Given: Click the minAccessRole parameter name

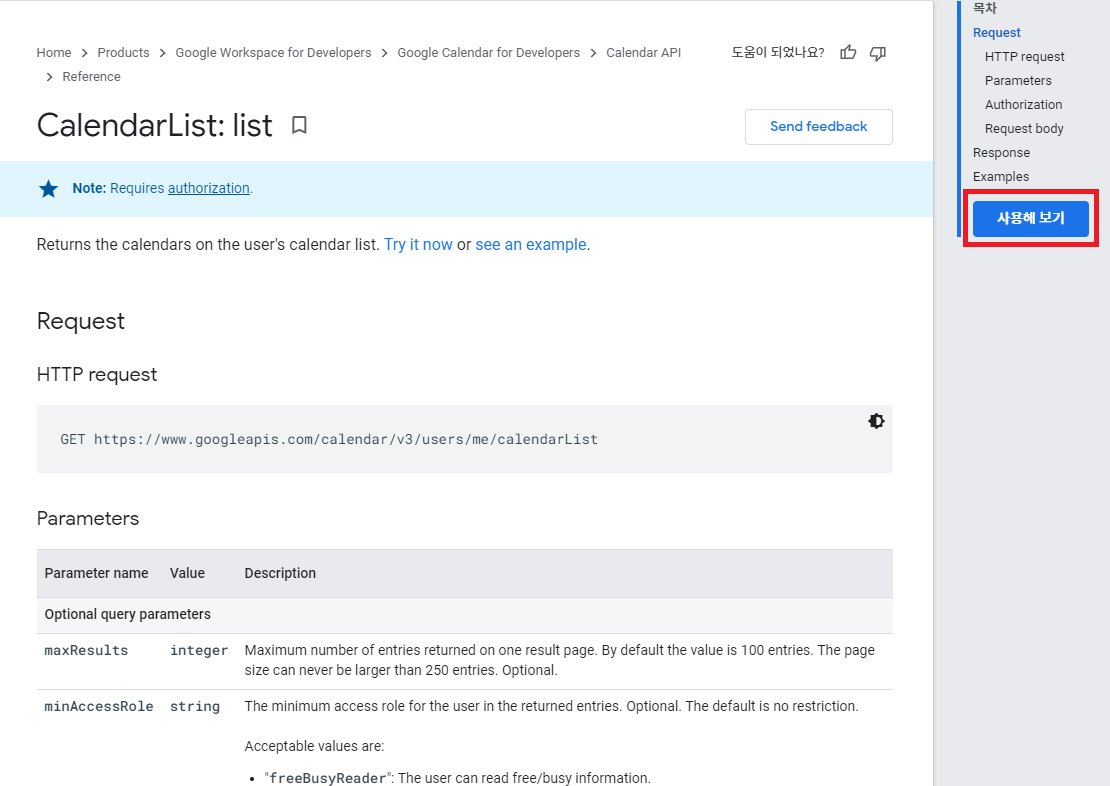Looking at the screenshot, I should 99,706.
